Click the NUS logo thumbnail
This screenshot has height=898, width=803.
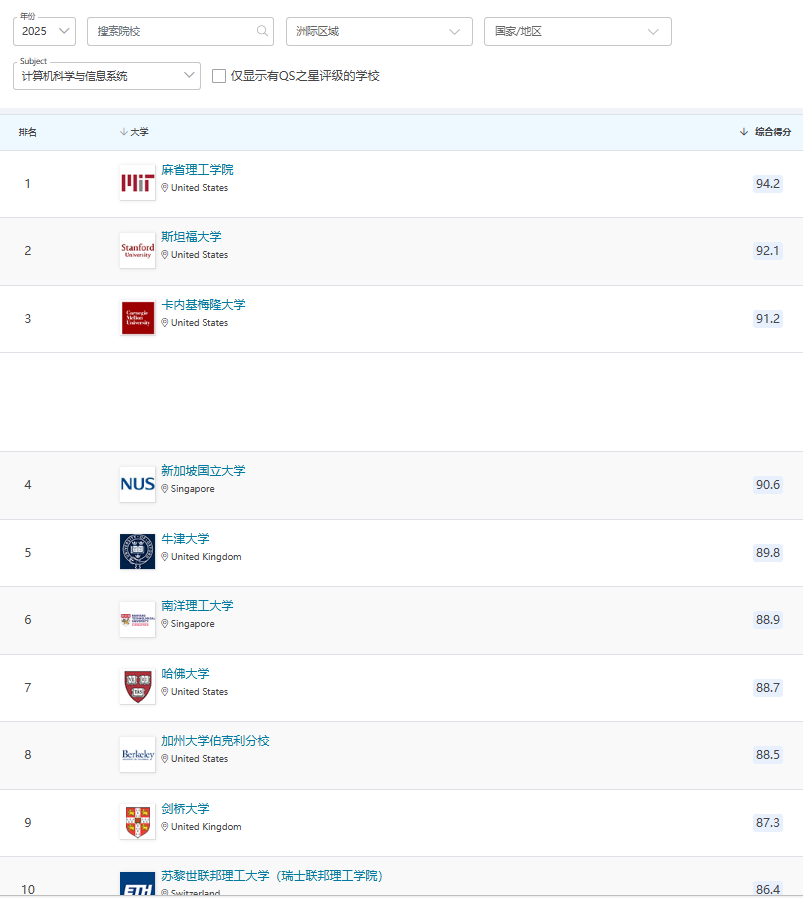point(137,484)
